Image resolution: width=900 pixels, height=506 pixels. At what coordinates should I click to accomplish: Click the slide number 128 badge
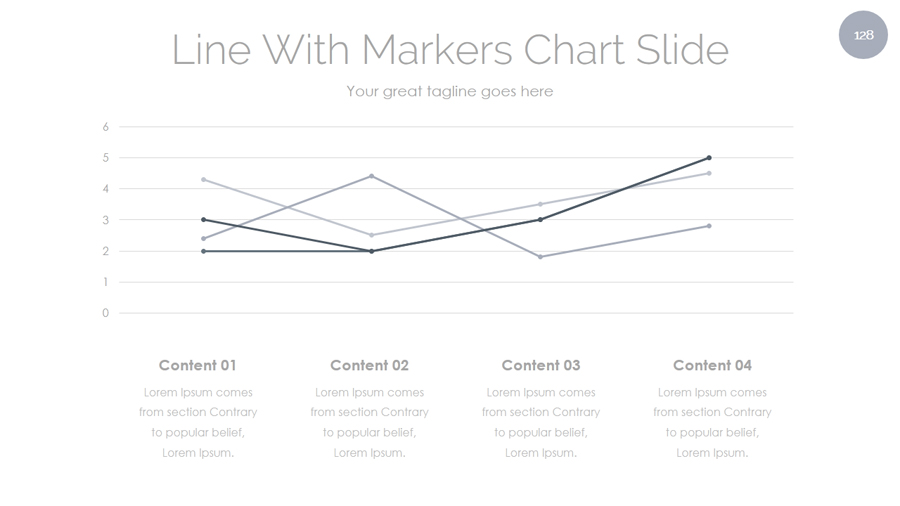pos(863,35)
